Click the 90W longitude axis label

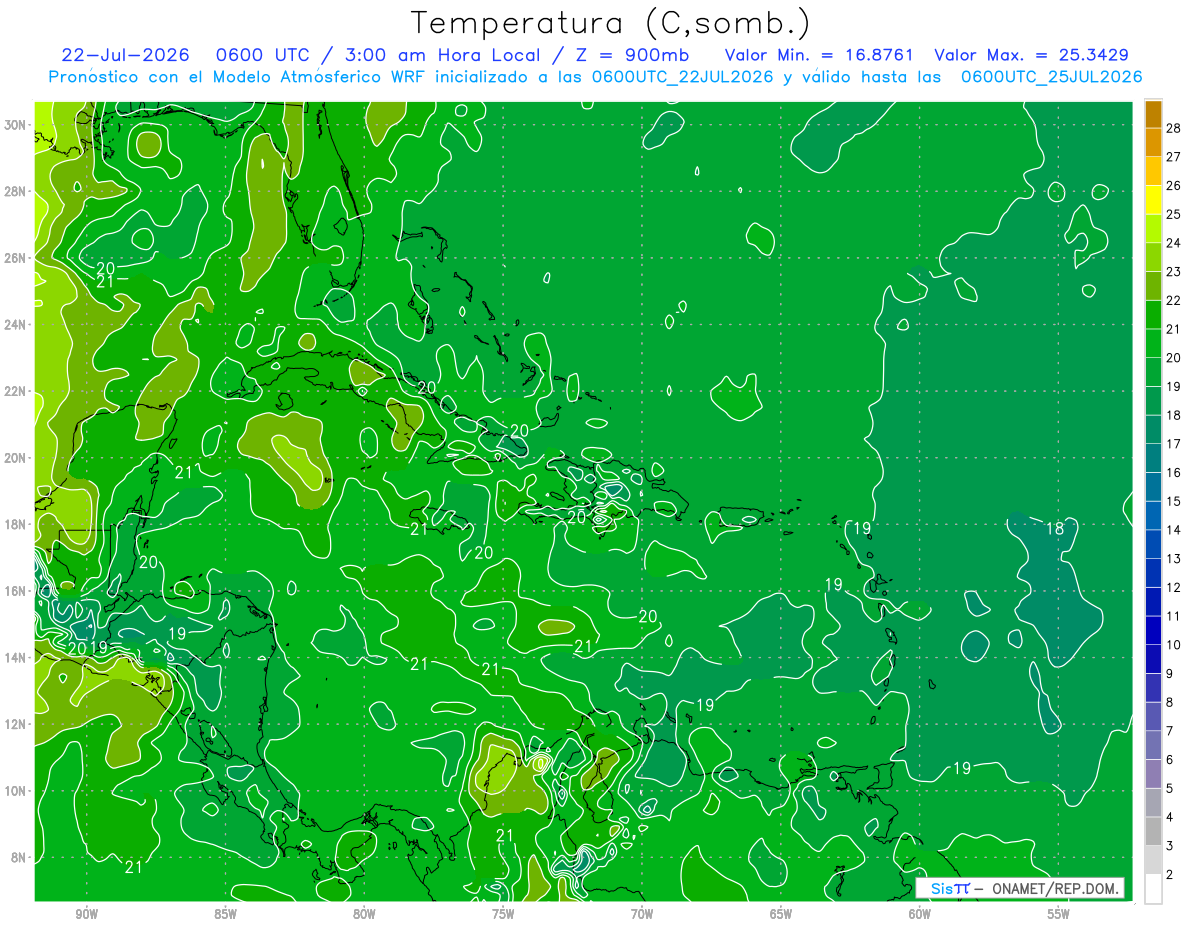coord(86,914)
